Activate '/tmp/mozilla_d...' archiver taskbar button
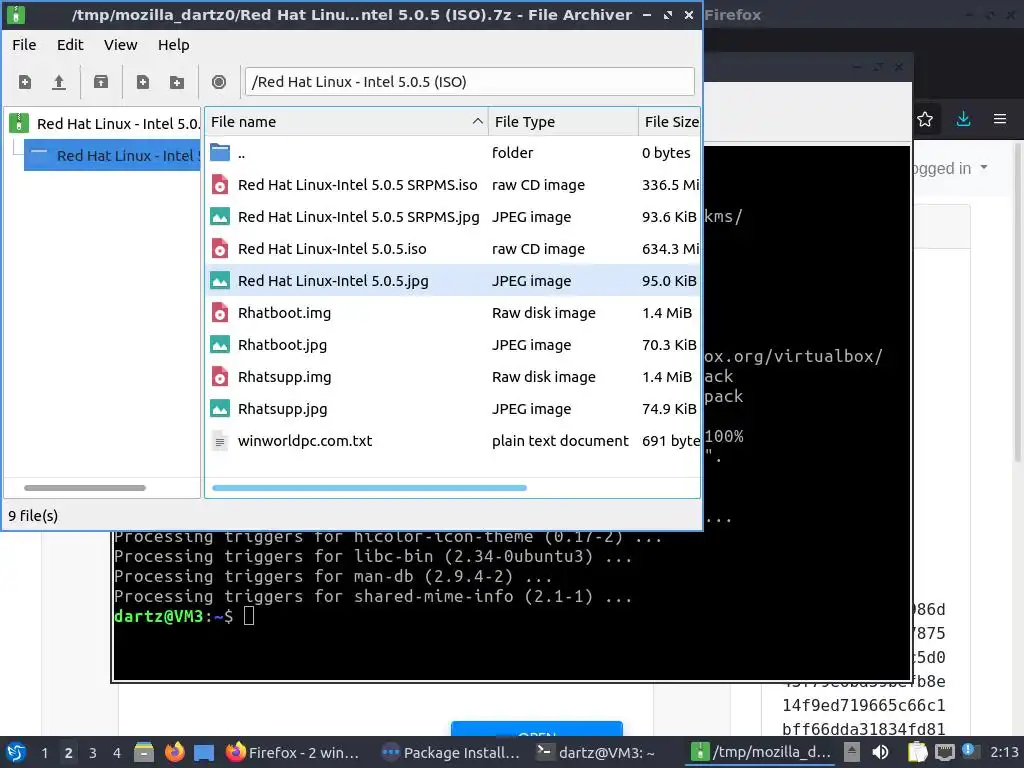1024x768 pixels. (761, 753)
